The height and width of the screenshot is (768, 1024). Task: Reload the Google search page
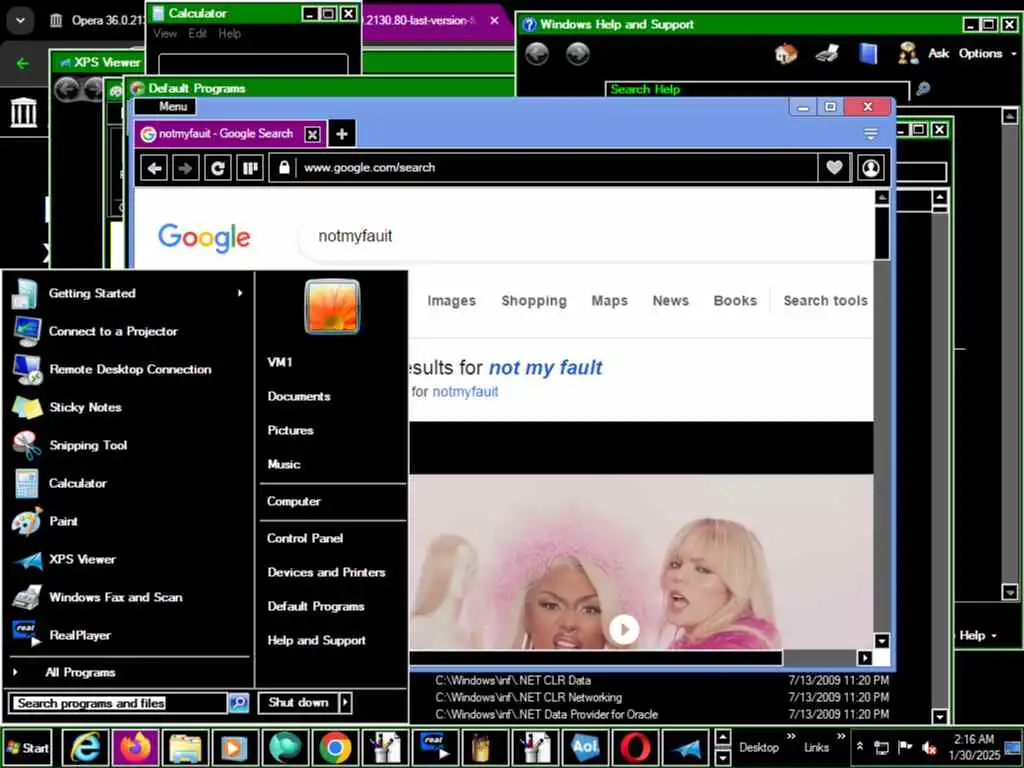coord(217,168)
